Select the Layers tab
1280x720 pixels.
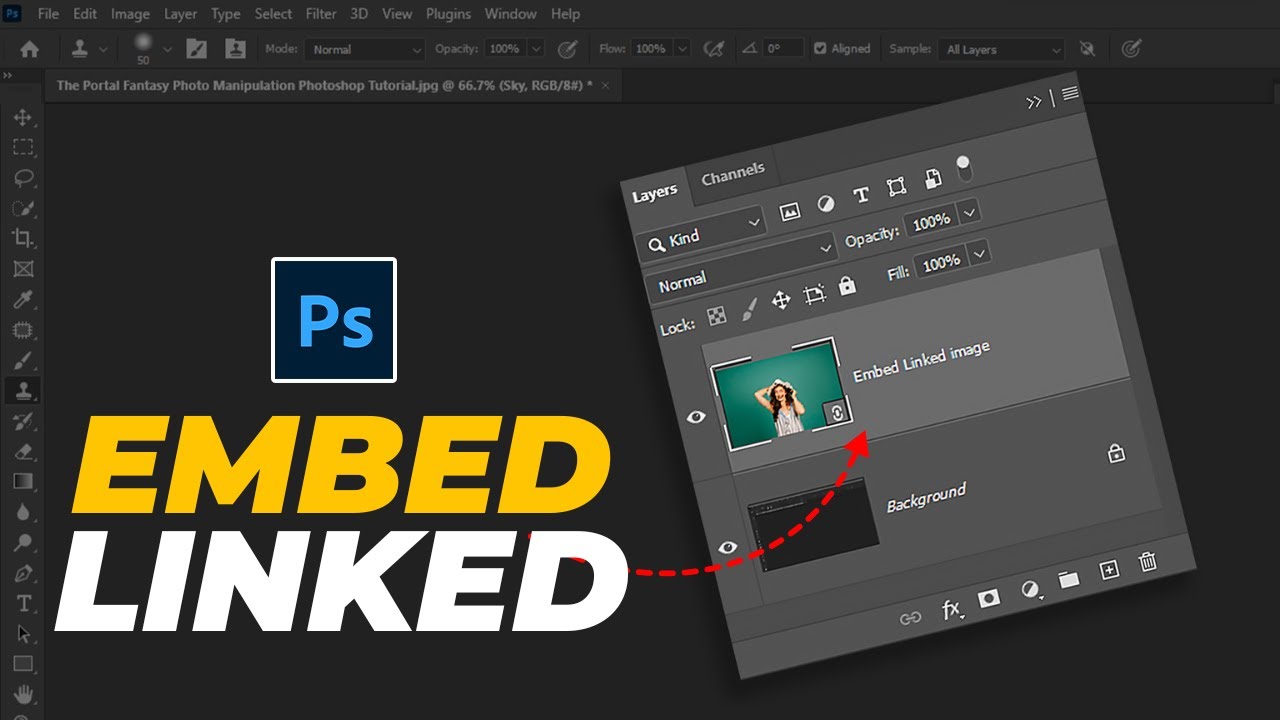pyautogui.click(x=654, y=193)
